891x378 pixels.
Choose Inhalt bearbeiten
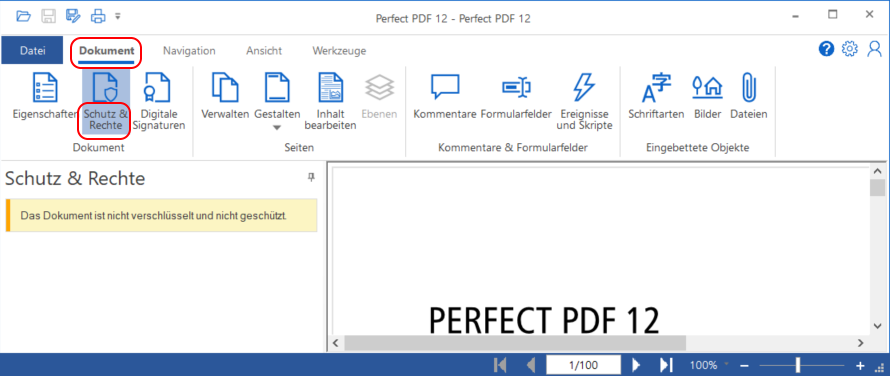[x=330, y=102]
